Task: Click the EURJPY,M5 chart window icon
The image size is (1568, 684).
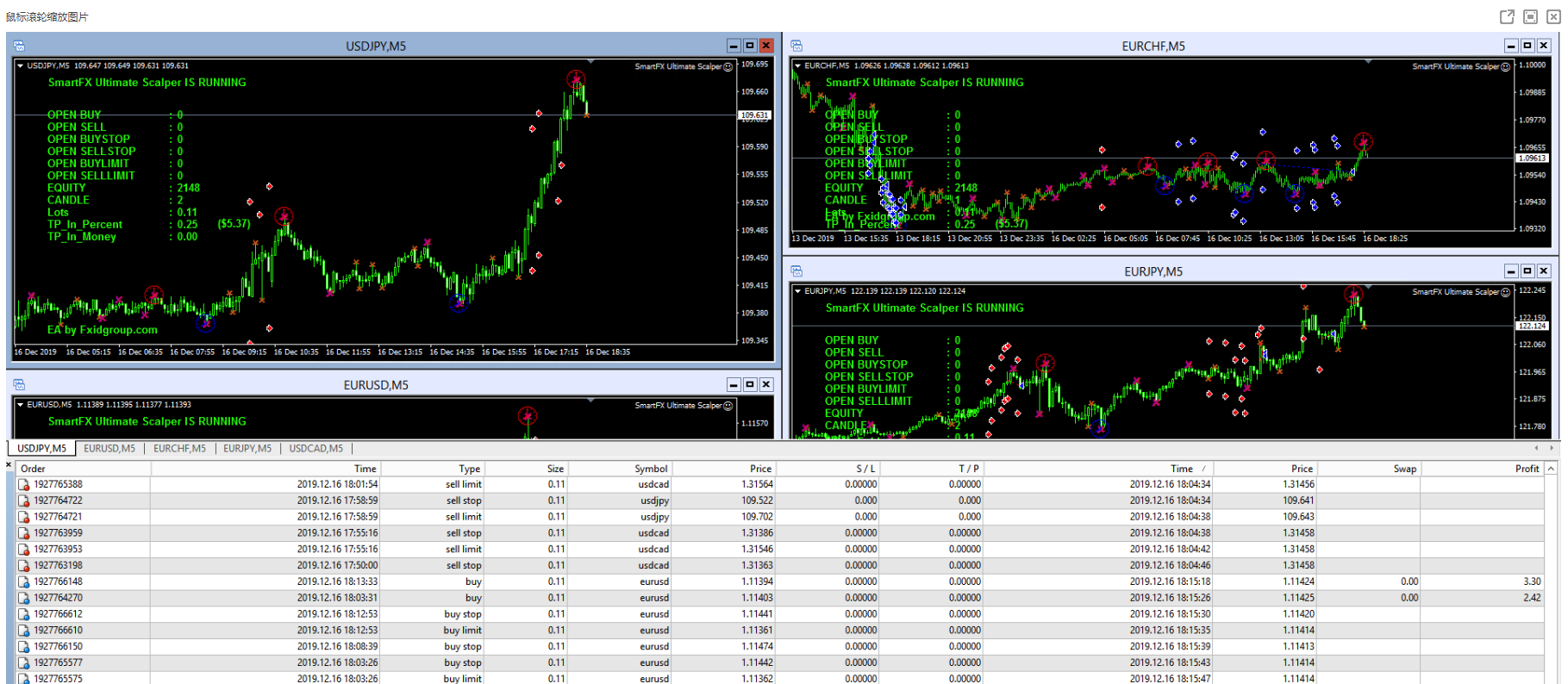Action: click(x=796, y=271)
